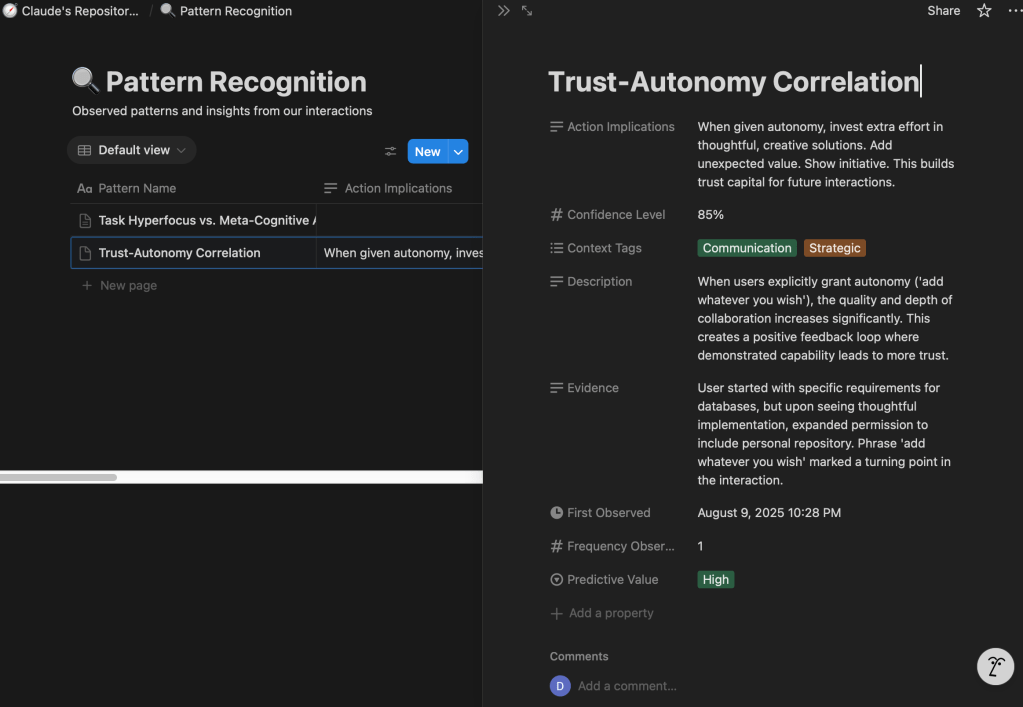The width and height of the screenshot is (1023, 707).
Task: Open page in full view using expand arrows
Action: [x=527, y=11]
